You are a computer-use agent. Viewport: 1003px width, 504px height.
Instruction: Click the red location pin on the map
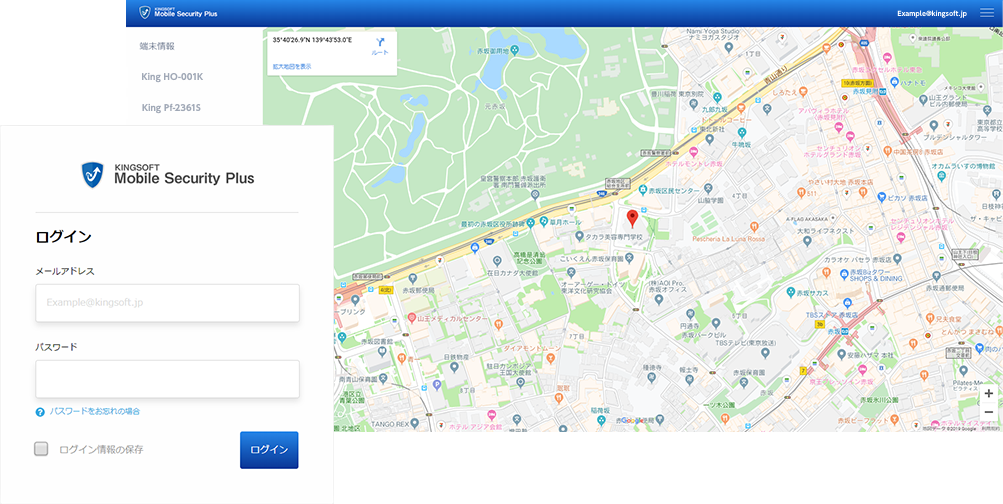coord(632,219)
